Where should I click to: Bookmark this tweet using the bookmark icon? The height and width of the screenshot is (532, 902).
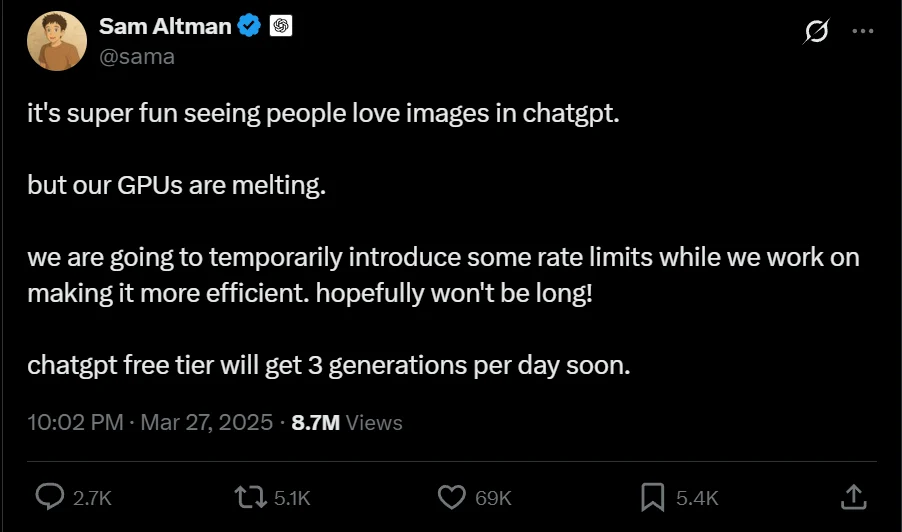[652, 496]
